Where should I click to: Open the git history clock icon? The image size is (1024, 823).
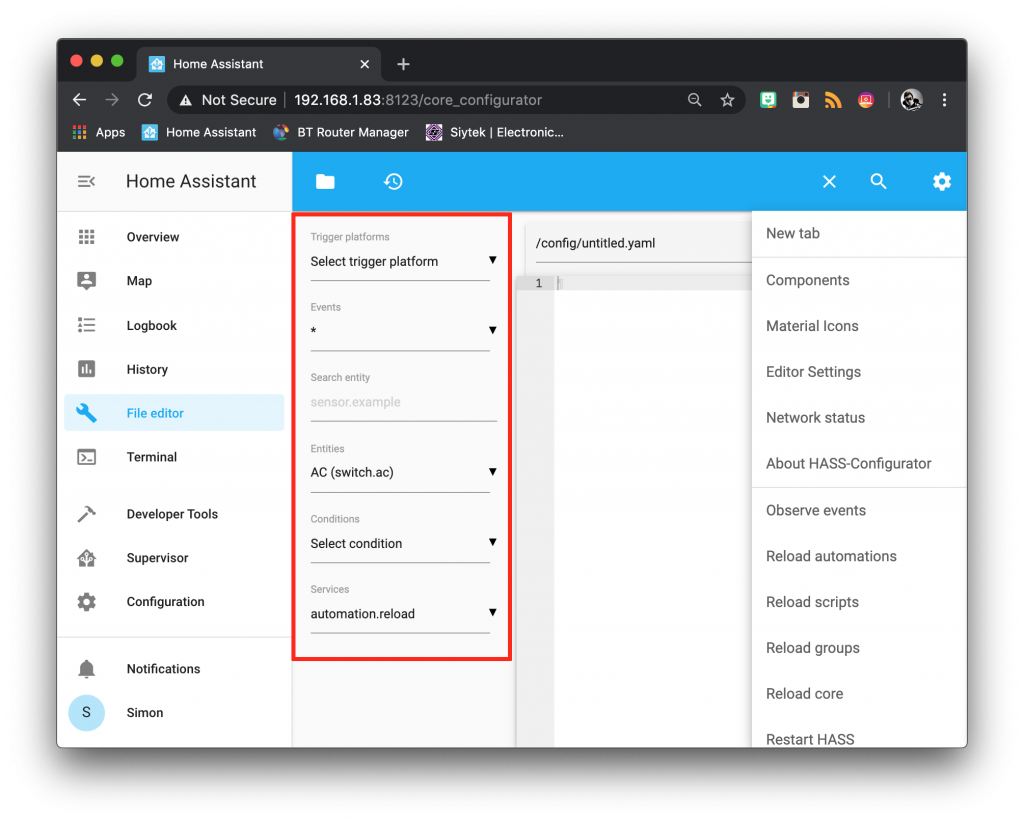click(393, 182)
